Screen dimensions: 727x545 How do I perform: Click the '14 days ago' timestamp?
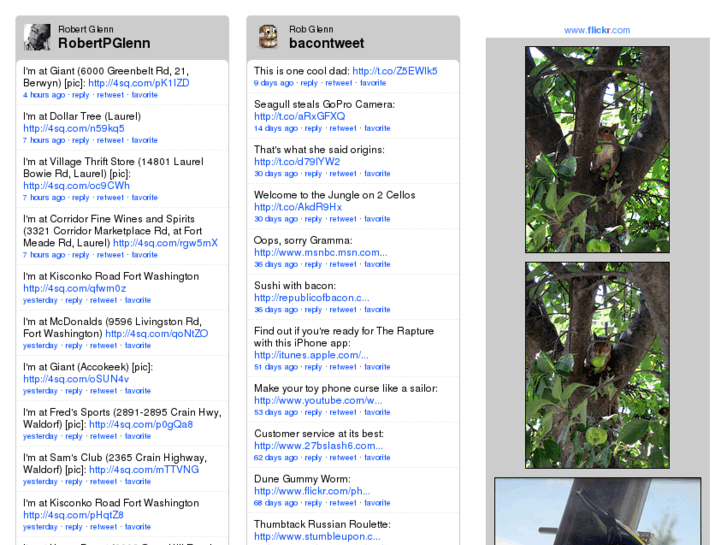tap(276, 128)
